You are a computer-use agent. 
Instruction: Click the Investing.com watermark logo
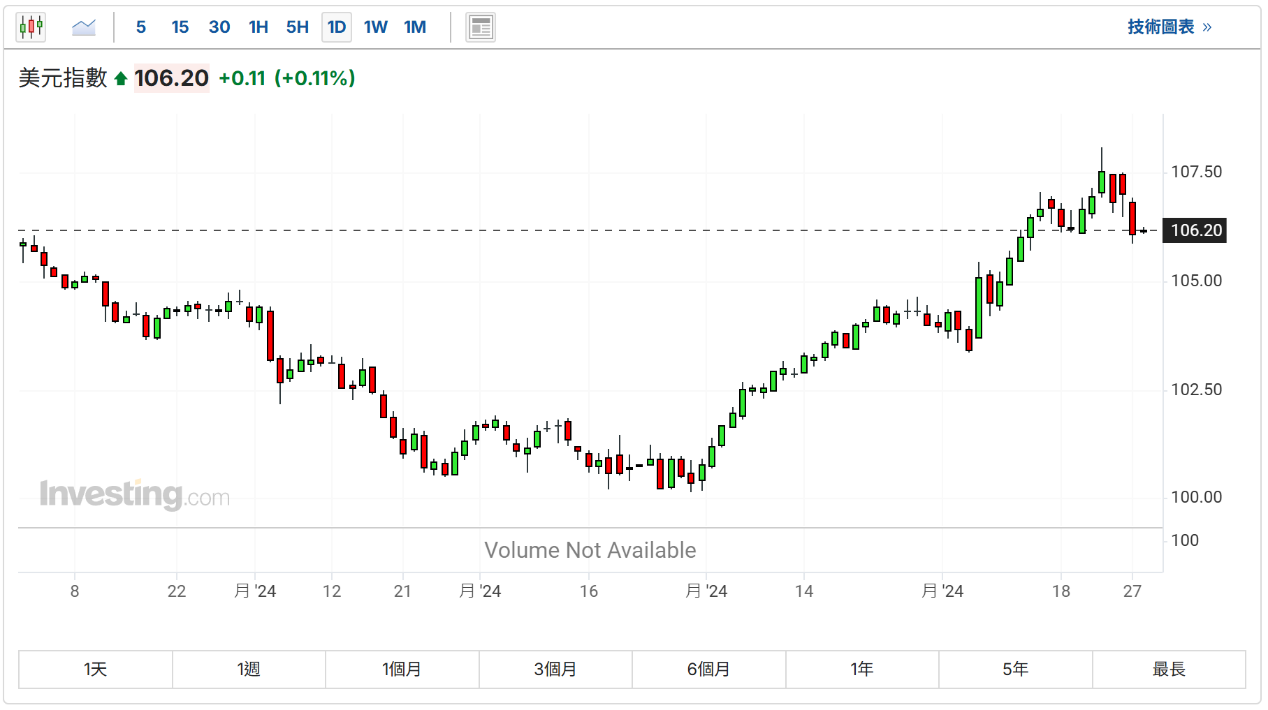point(134,495)
